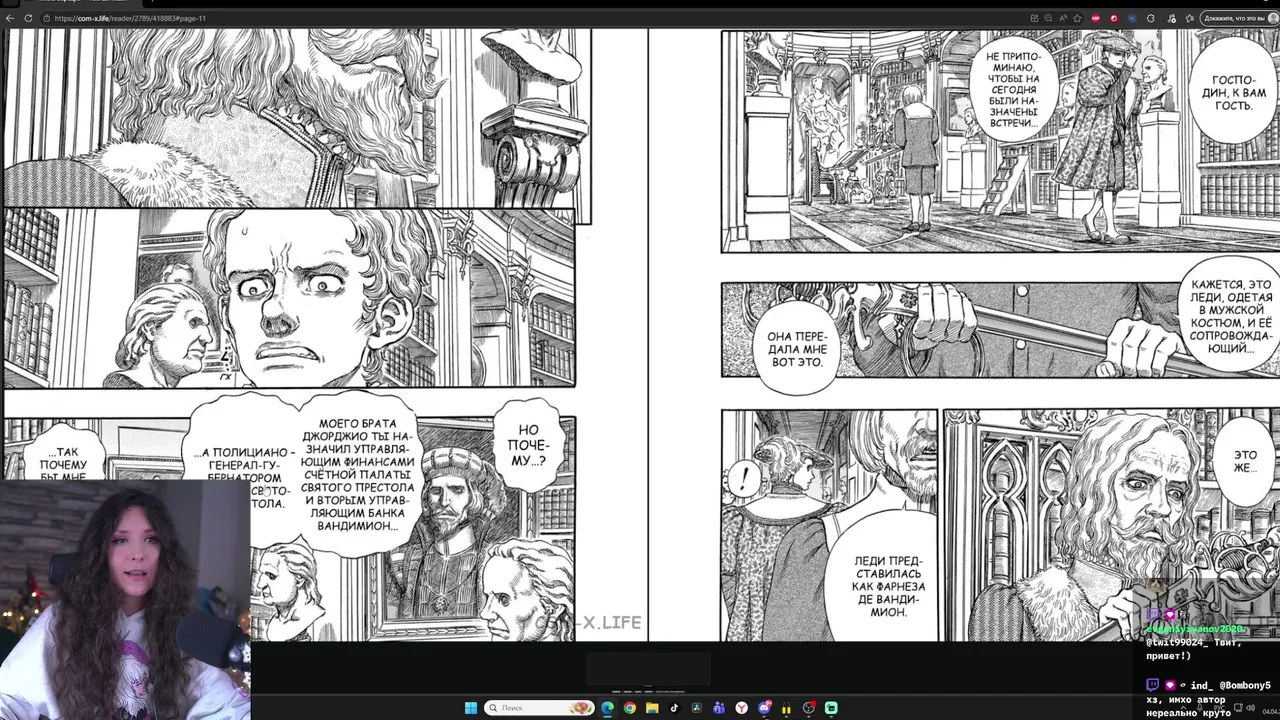
Task: Open the favorites list icon
Action: pyautogui.click(x=1189, y=18)
